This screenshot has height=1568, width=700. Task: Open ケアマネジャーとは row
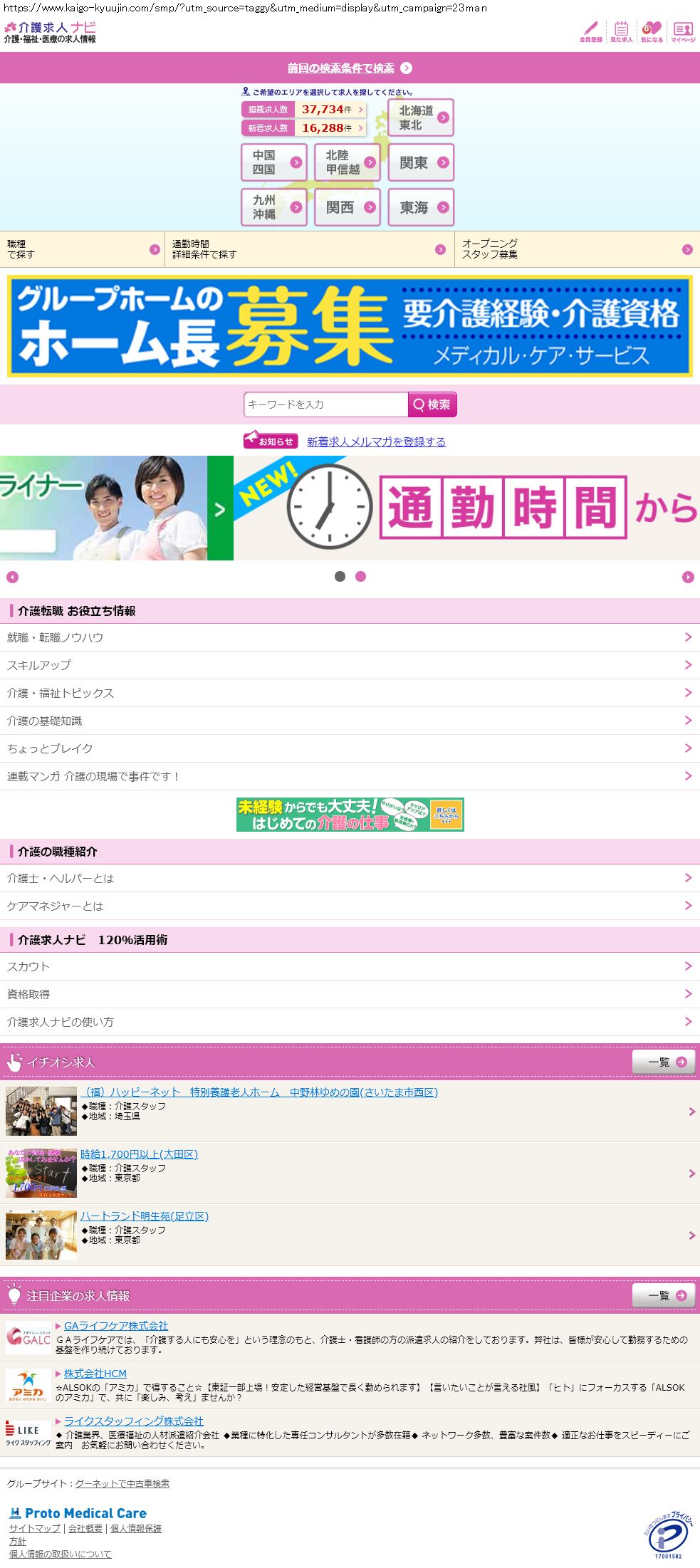350,906
